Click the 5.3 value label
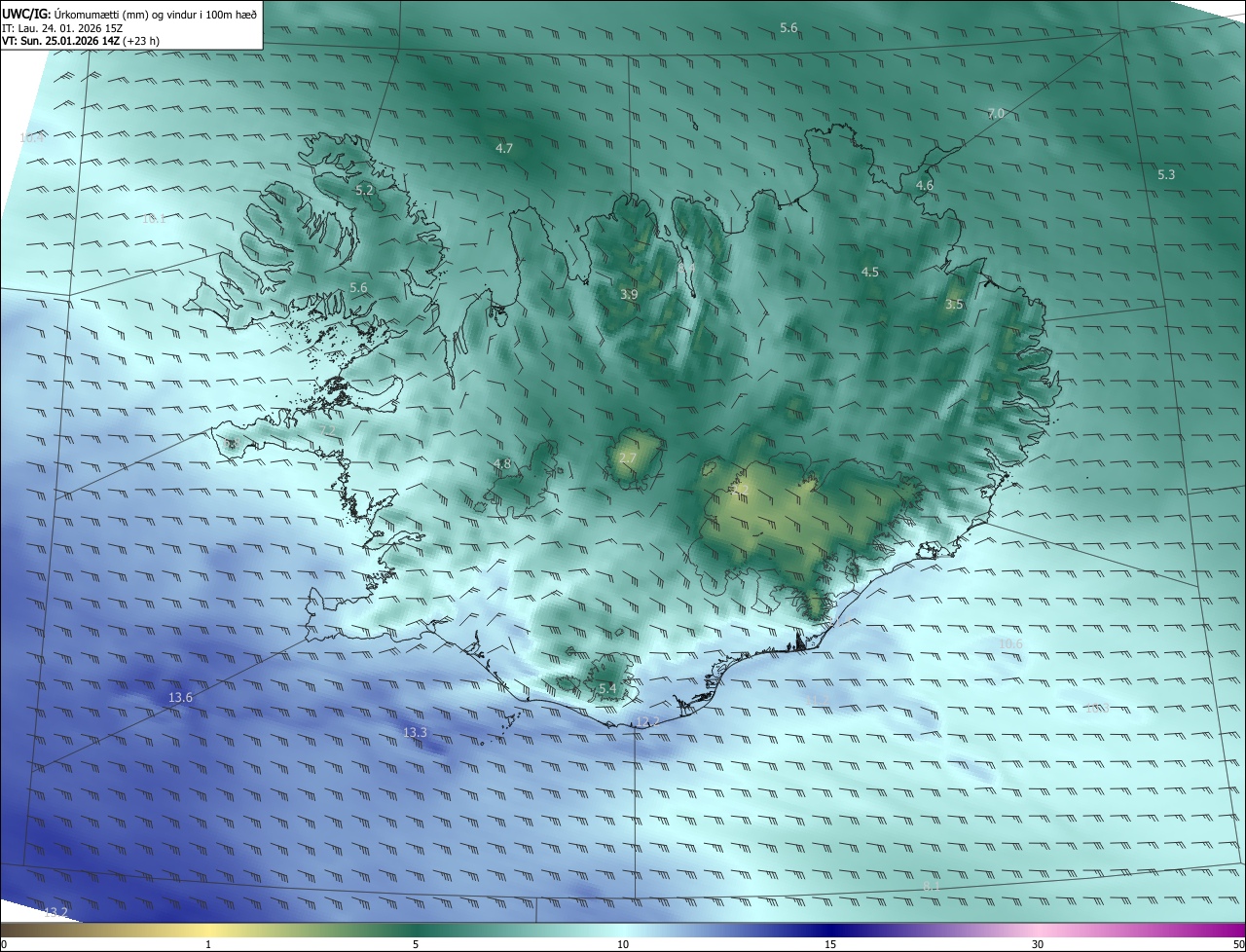This screenshot has width=1246, height=952. point(1166,175)
